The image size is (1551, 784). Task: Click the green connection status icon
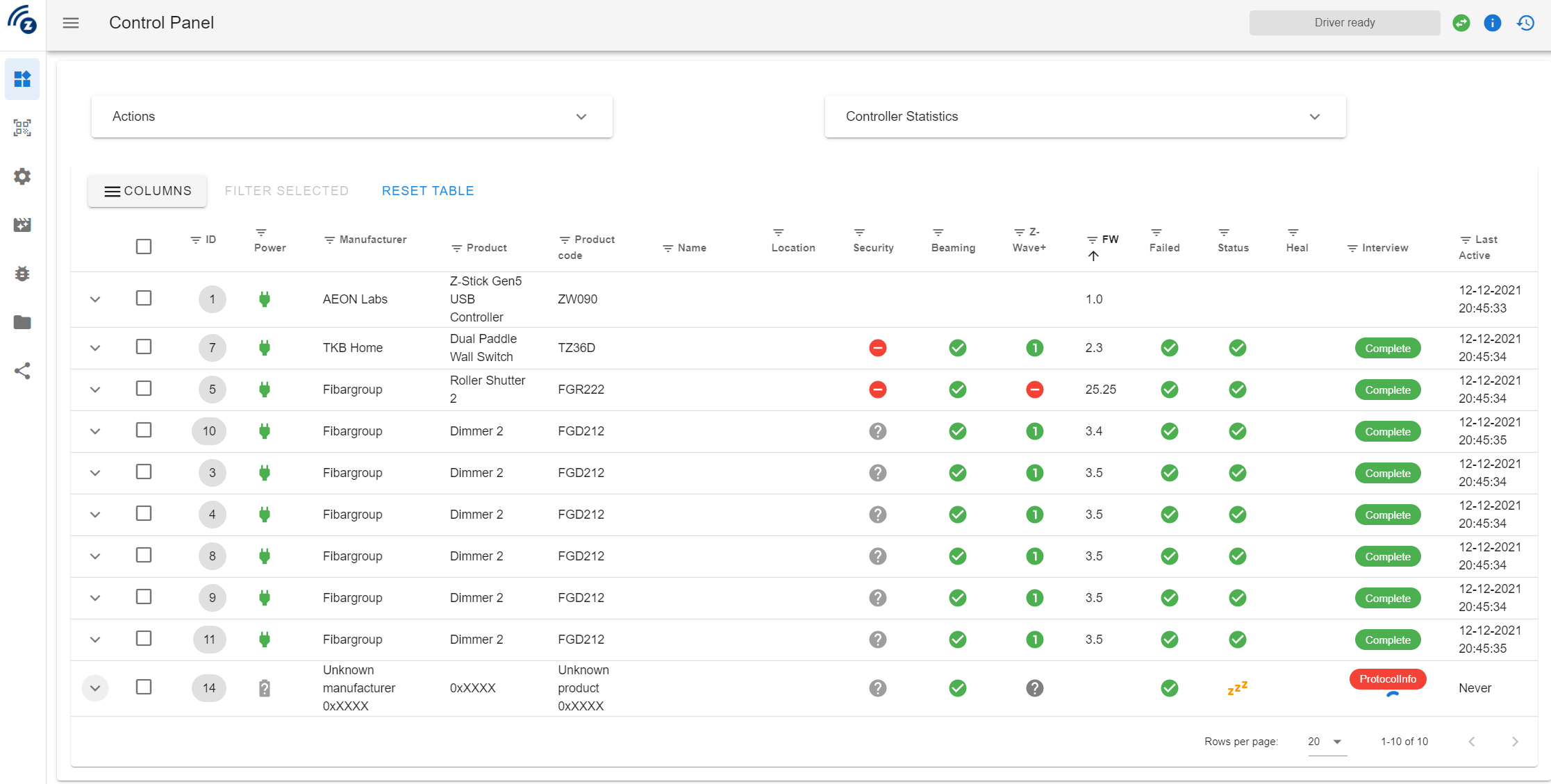tap(1461, 23)
